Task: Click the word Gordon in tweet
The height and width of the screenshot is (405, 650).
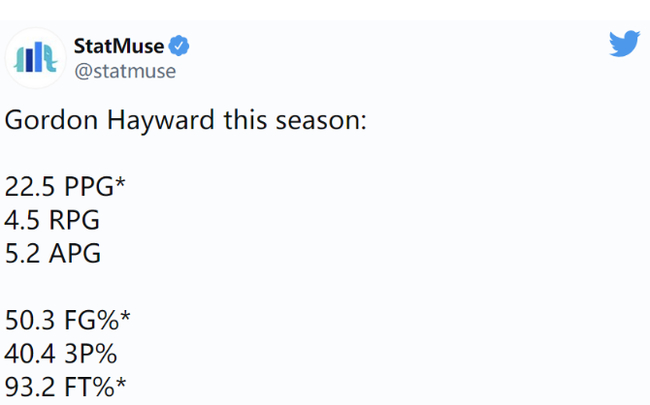Action: tap(45, 123)
